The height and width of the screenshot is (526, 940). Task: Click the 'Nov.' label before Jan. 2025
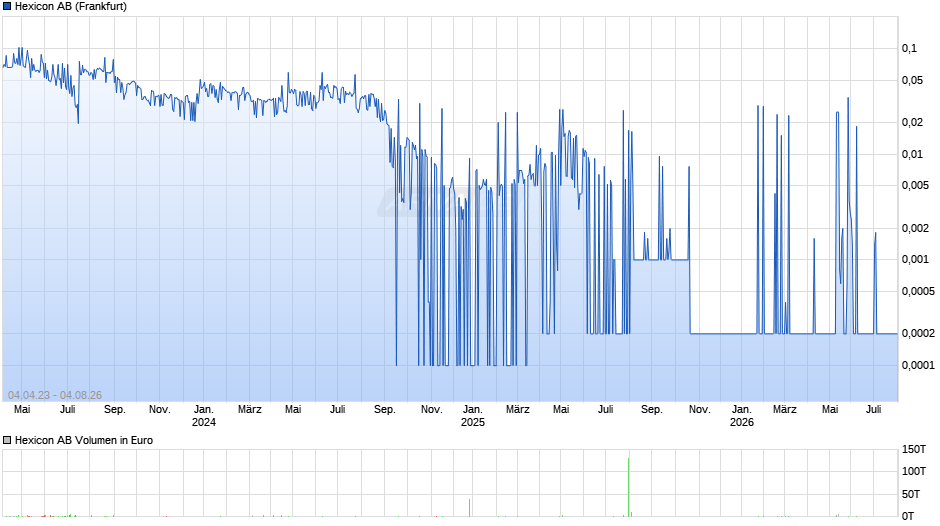[432, 410]
